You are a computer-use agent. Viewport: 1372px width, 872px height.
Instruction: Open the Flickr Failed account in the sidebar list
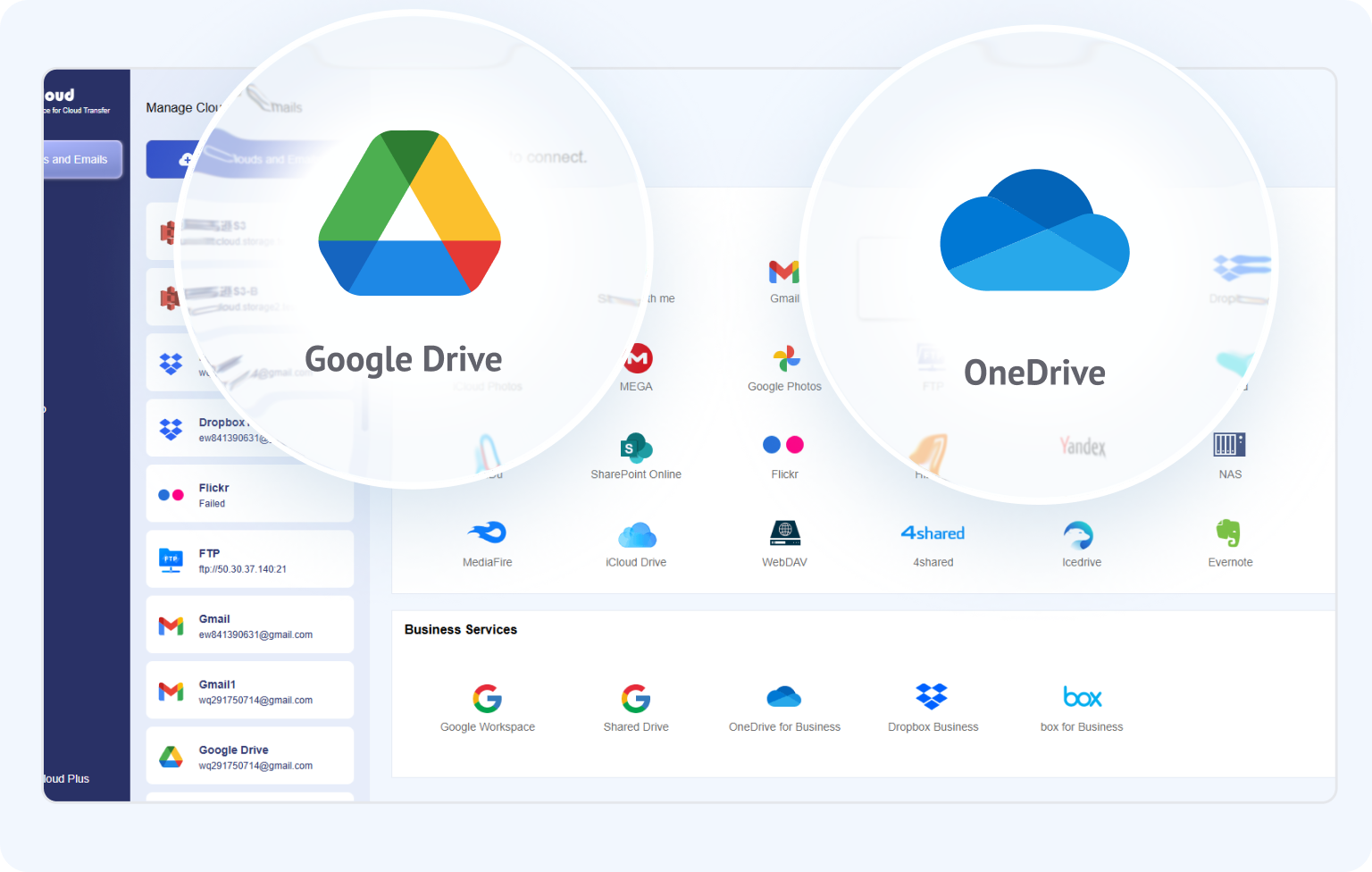click(250, 494)
